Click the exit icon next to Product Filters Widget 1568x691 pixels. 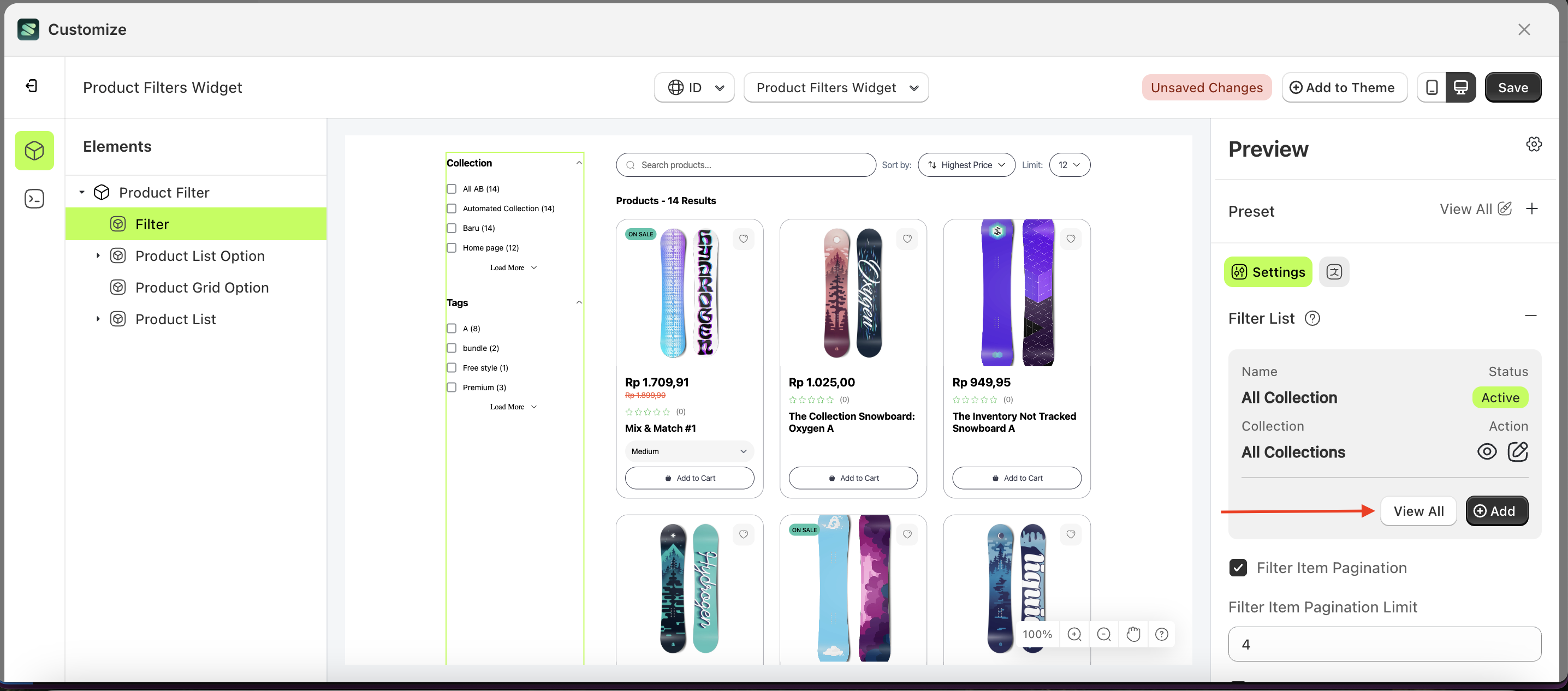(x=33, y=86)
